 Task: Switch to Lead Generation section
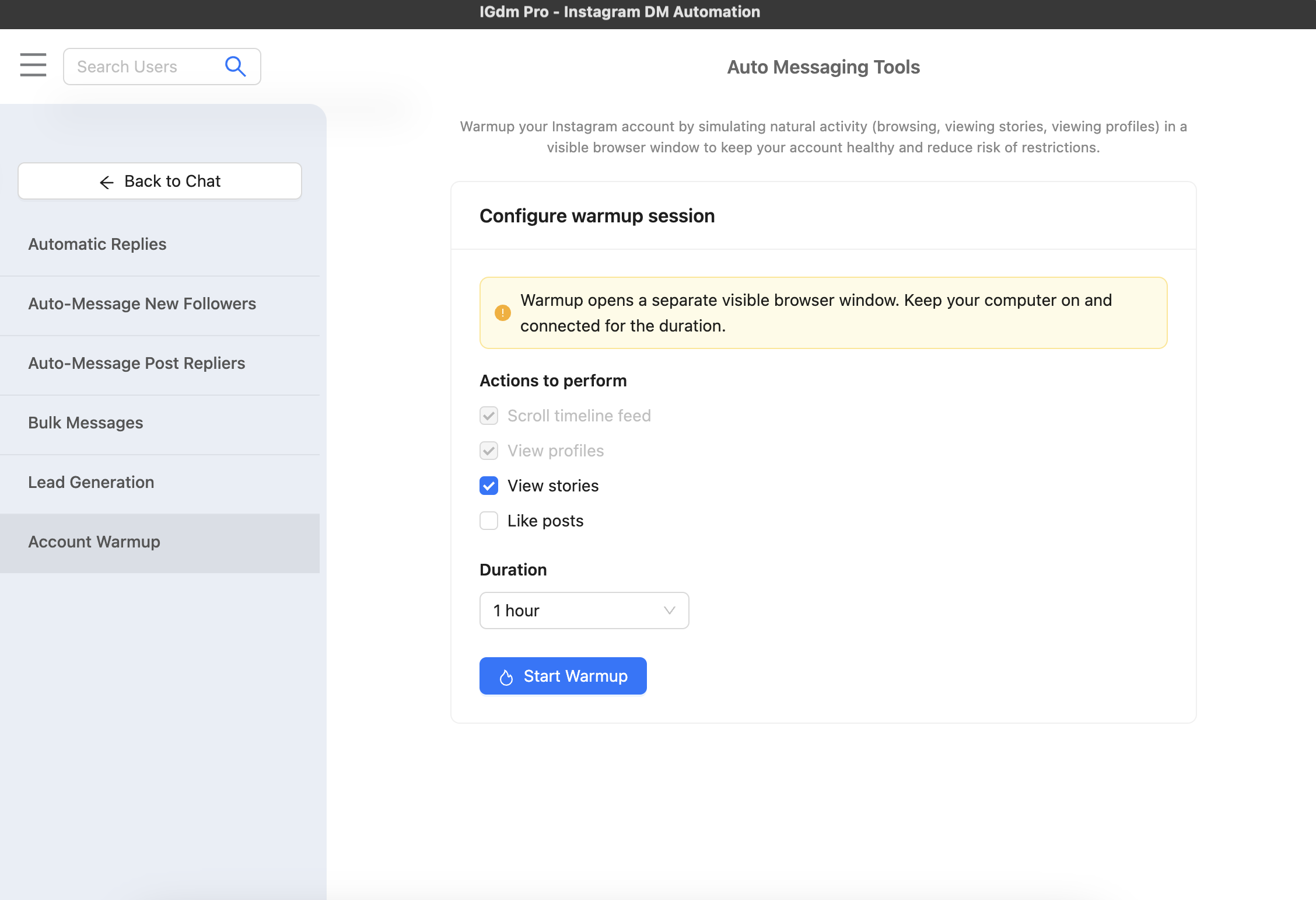(x=91, y=482)
